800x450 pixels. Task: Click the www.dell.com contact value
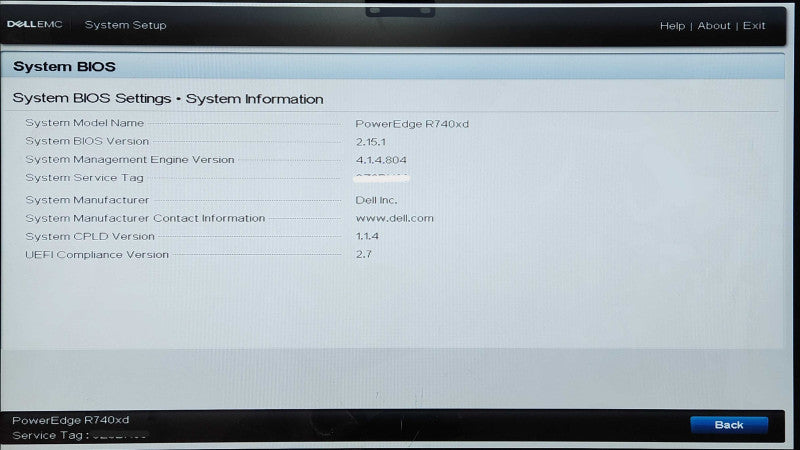[394, 218]
